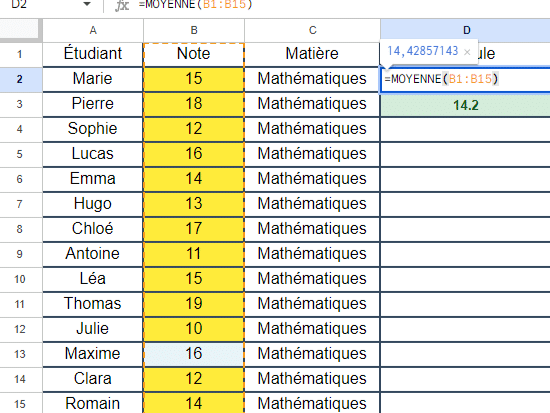
Task: Select column C header
Action: click(312, 31)
